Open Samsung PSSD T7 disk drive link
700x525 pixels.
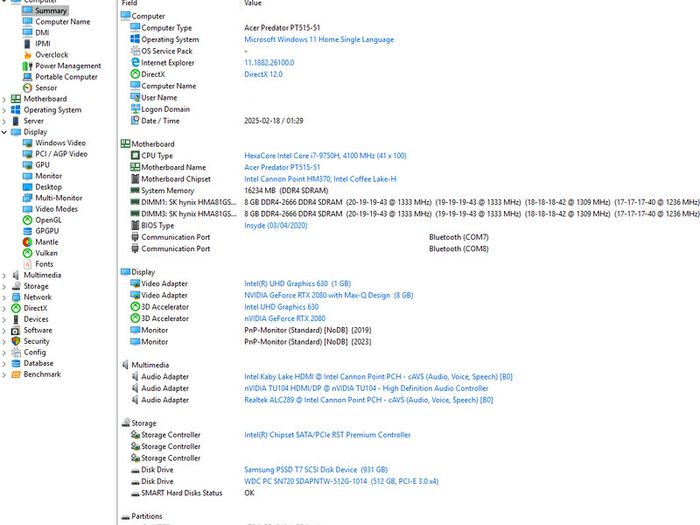click(316, 470)
